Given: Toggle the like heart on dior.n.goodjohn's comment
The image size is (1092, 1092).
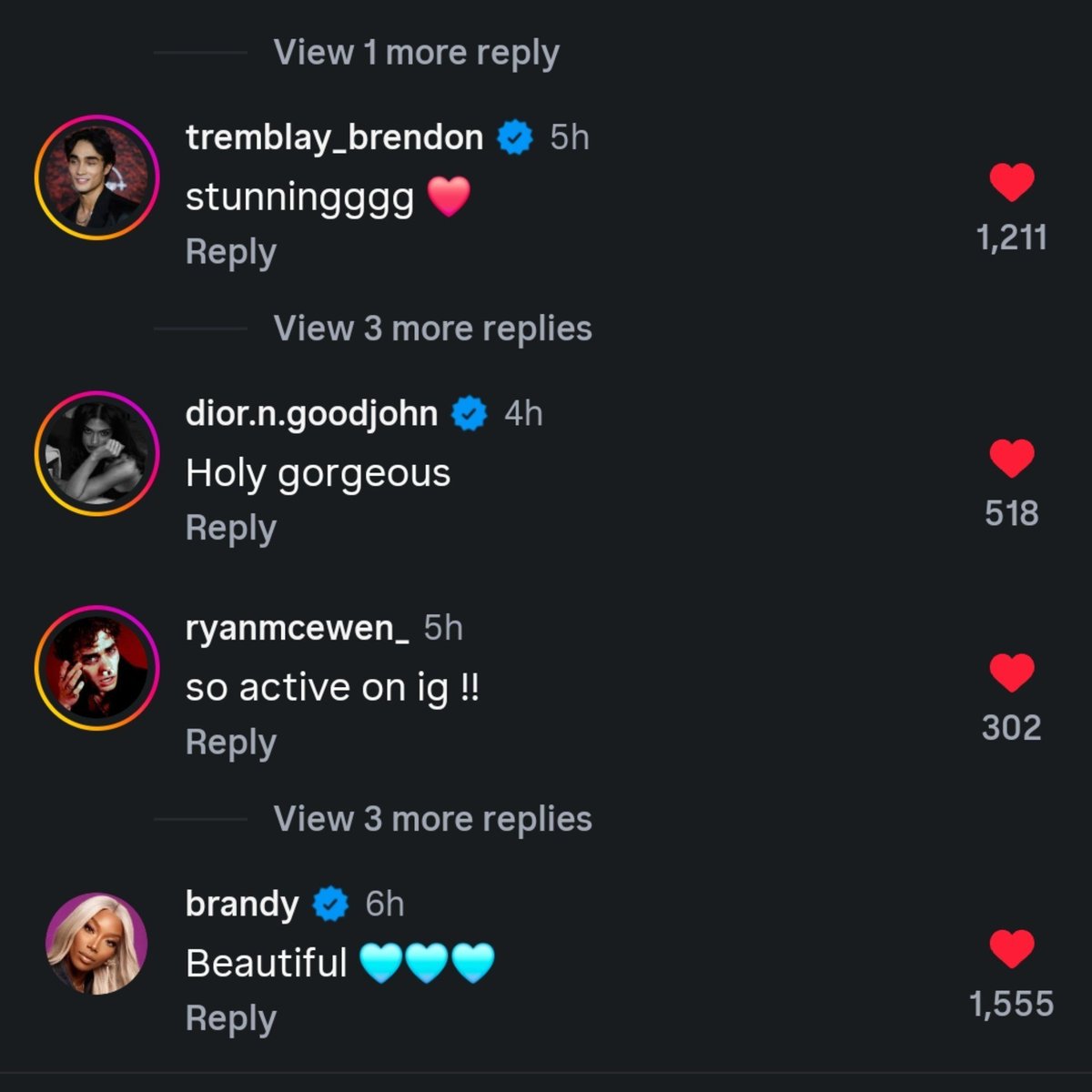Looking at the screenshot, I should [x=1012, y=459].
